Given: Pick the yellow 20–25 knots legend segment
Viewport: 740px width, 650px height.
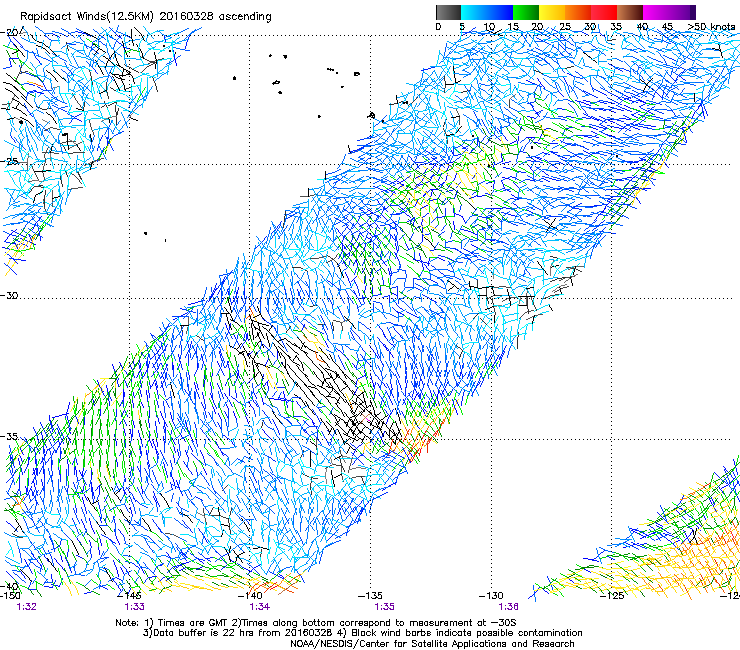Looking at the screenshot, I should [x=552, y=12].
